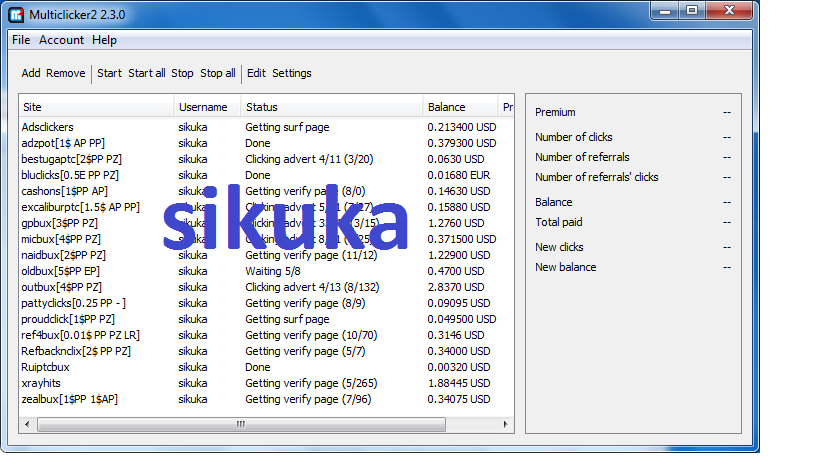The image size is (816, 460).
Task: Select the outbux[4$PP PZ] row
Action: coord(266,287)
